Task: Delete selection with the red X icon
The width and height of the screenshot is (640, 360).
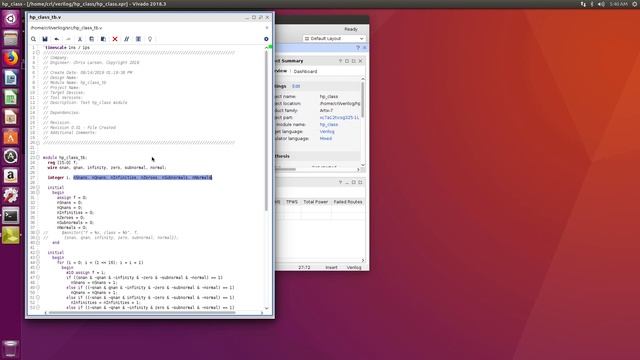Action: 115,39
